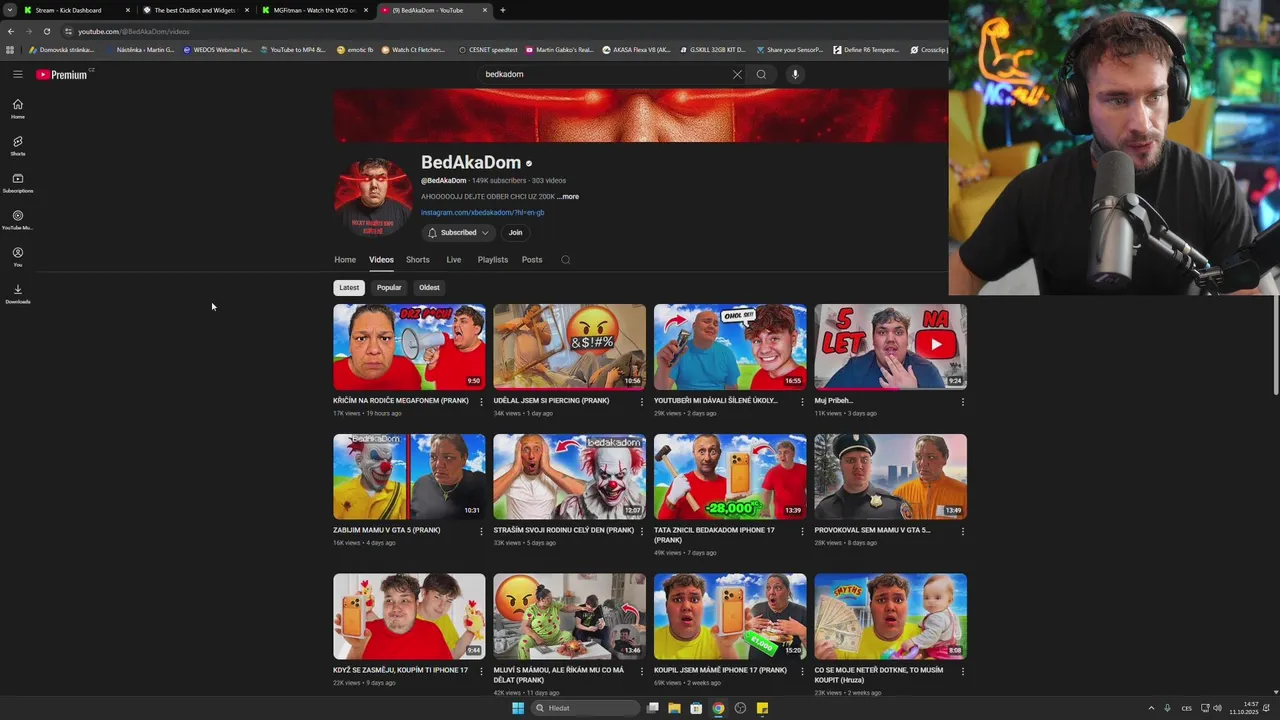Screen dimensions: 1280x720
Task: Clear the search box with X
Action: click(x=737, y=74)
